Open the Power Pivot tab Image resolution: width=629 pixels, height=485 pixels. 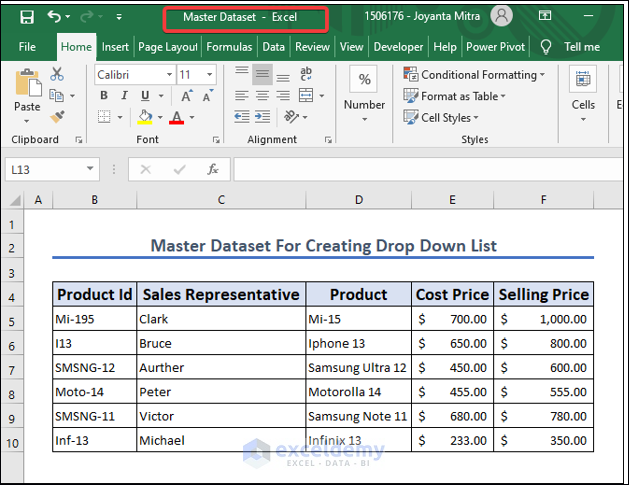[497, 47]
